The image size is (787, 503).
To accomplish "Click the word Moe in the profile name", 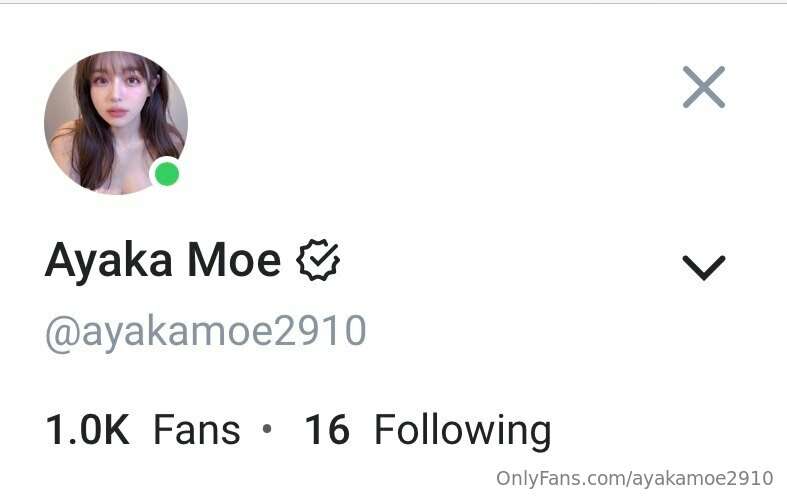I will pyautogui.click(x=234, y=262).
